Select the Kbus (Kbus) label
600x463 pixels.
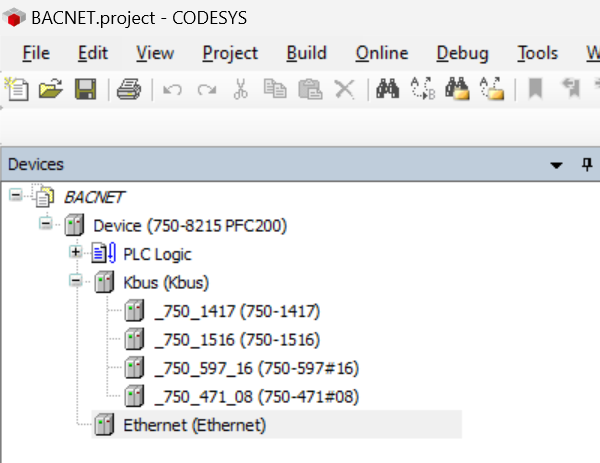tap(166, 283)
